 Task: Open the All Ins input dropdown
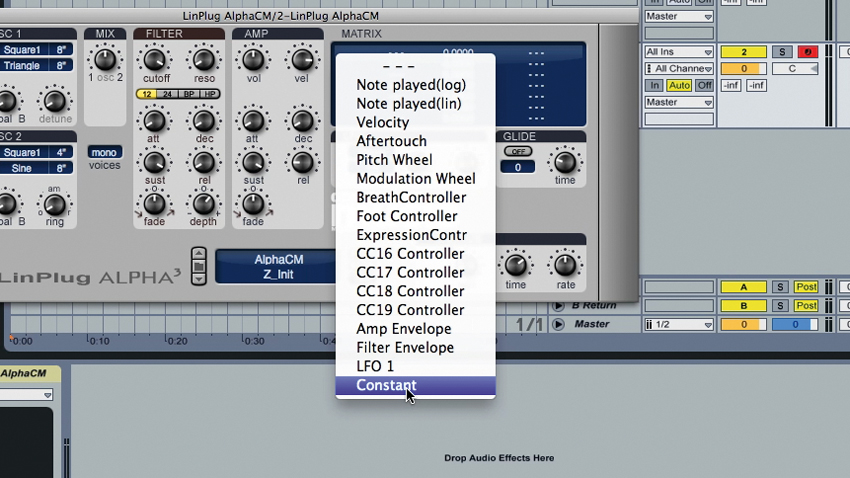679,52
